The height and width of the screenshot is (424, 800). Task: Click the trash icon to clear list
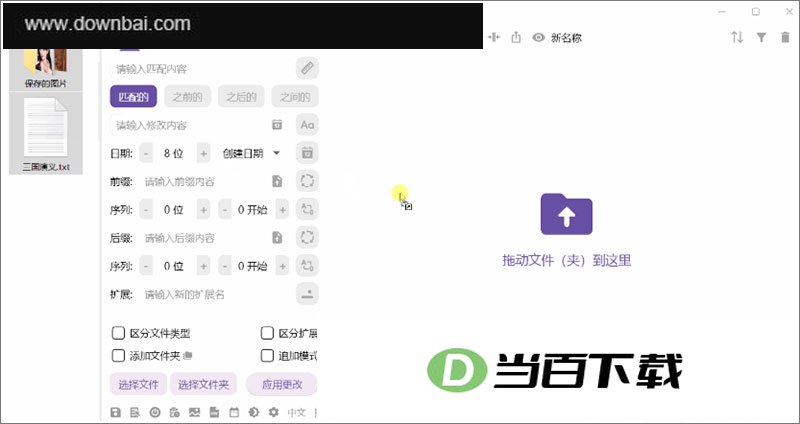click(785, 37)
